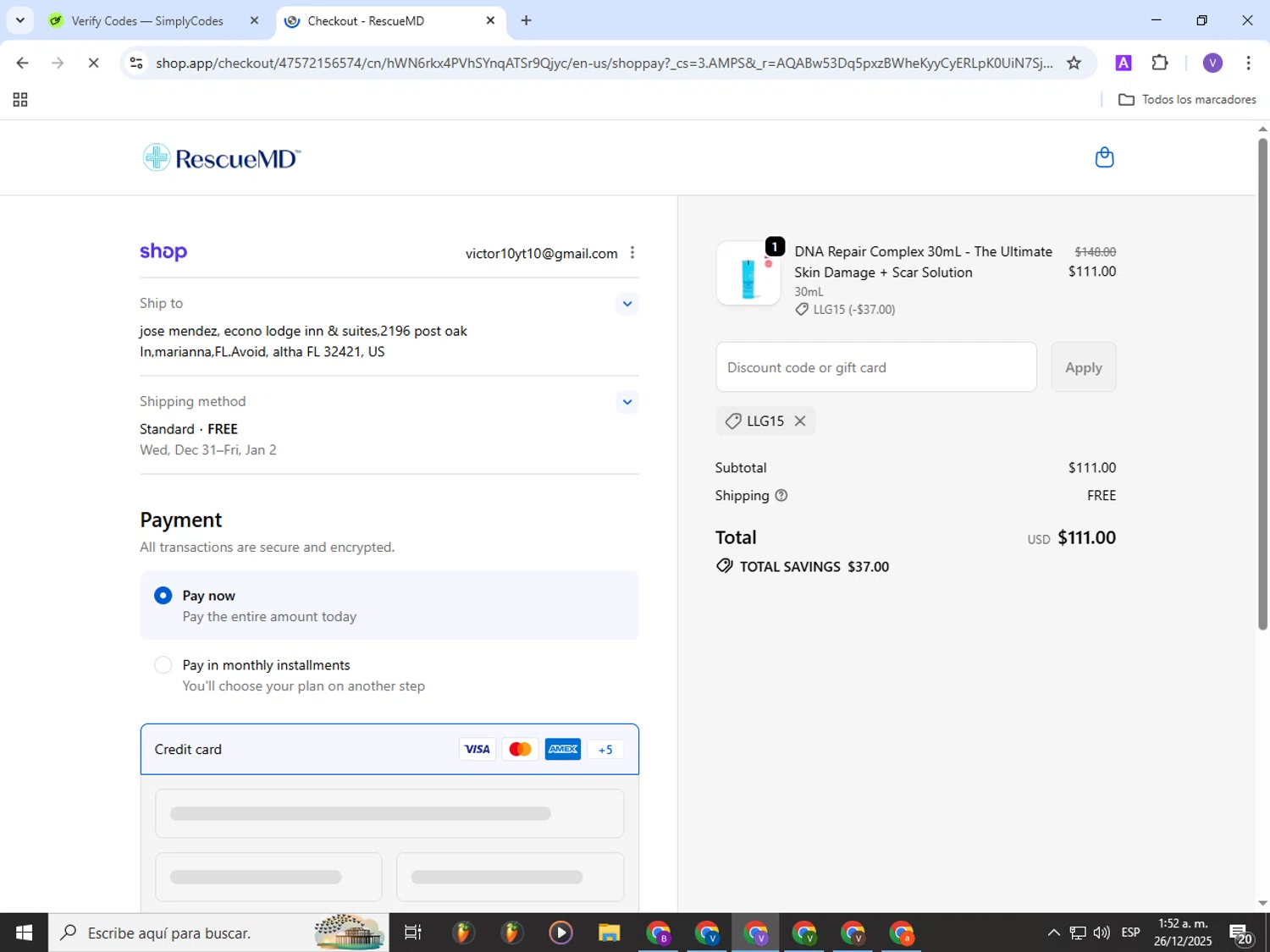This screenshot has height=952, width=1270.
Task: Click the Windows taskbar search box
Action: (x=218, y=933)
